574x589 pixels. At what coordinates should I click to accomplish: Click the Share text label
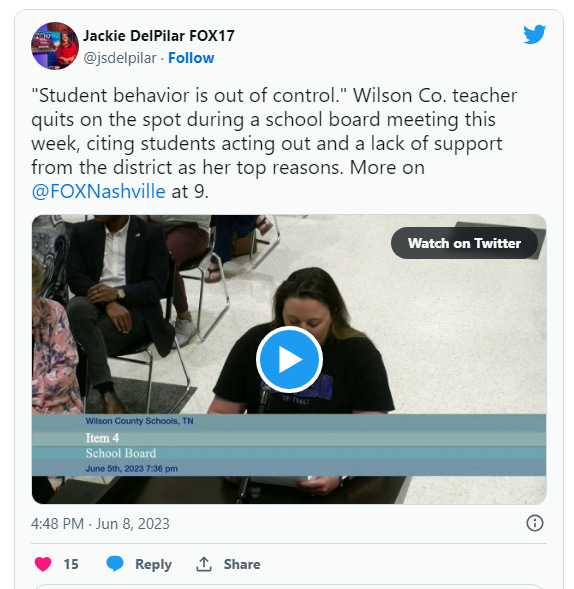click(x=242, y=564)
